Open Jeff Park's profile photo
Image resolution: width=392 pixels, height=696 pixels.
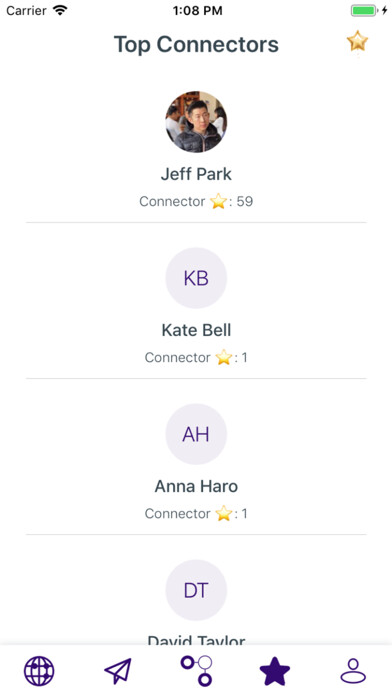[196, 122]
